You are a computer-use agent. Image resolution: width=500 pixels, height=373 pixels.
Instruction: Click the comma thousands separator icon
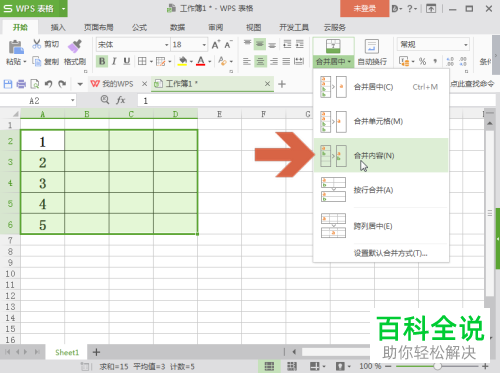click(x=435, y=61)
